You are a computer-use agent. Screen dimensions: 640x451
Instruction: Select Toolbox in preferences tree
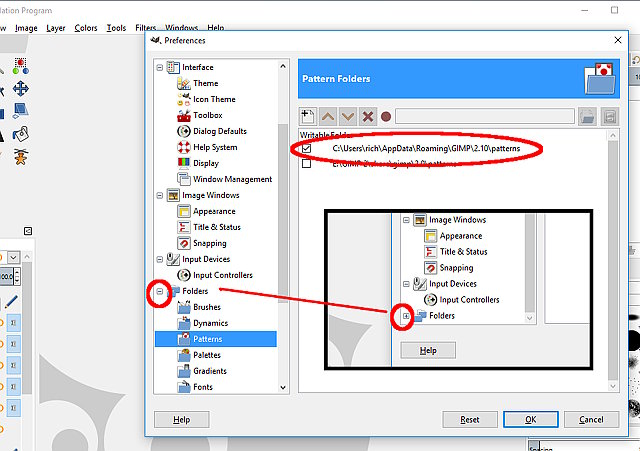207,115
